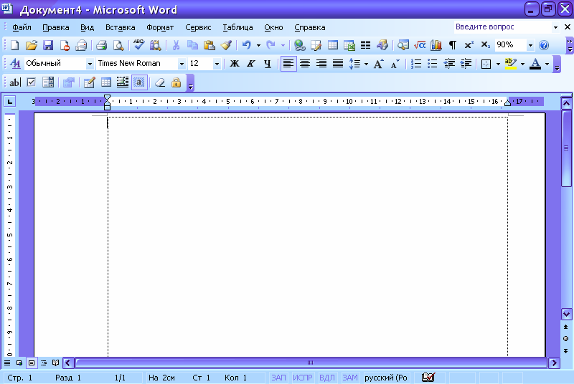
Task: Paste clipboard contents
Action: pyautogui.click(x=209, y=45)
